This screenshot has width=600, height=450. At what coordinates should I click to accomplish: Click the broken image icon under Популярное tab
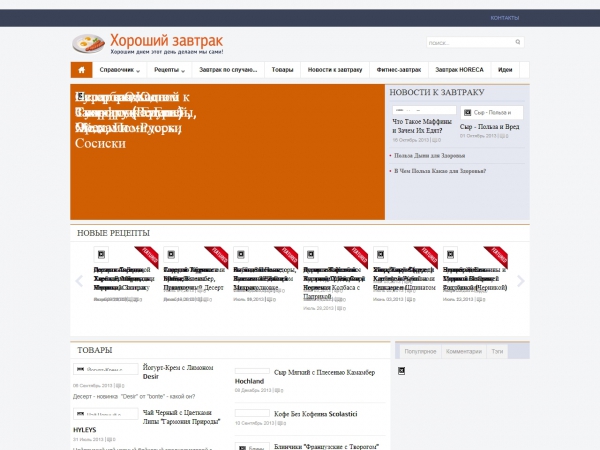coord(401,371)
